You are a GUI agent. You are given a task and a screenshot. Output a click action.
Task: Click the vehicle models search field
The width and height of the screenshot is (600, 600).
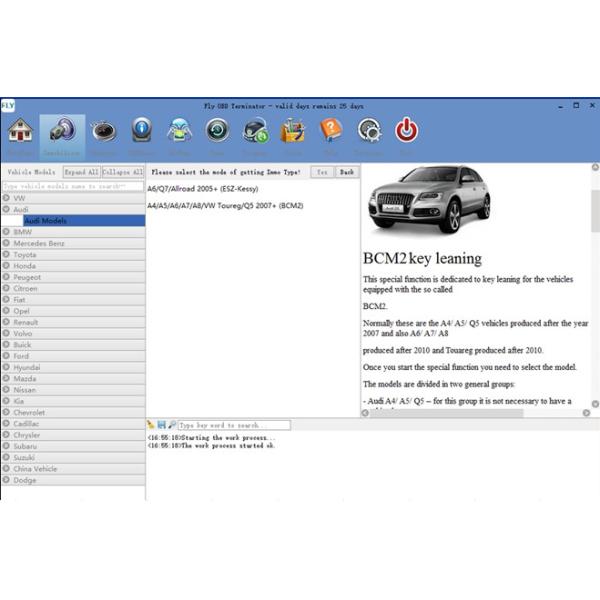pos(72,186)
